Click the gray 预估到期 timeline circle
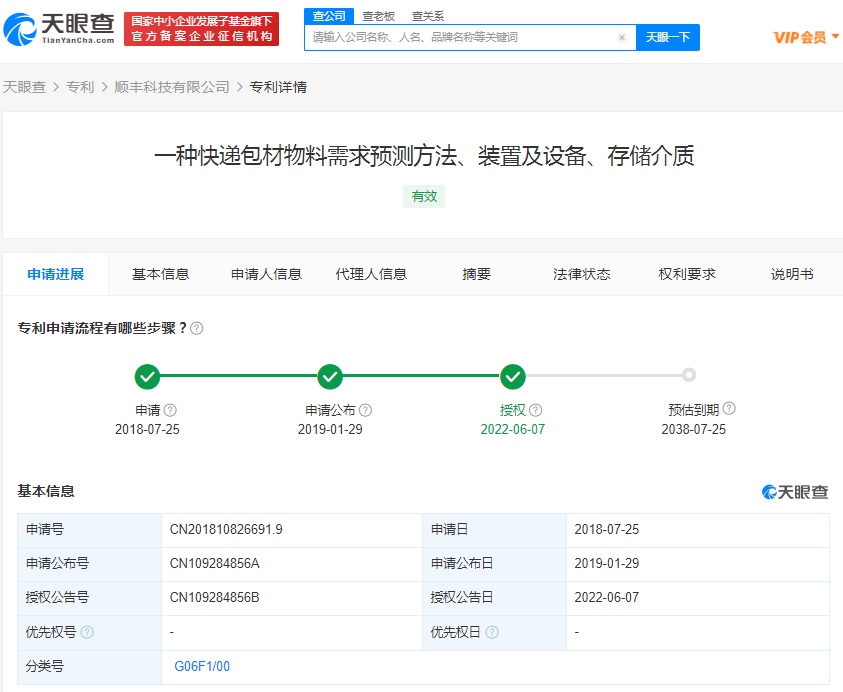This screenshot has width=843, height=692. (x=689, y=375)
